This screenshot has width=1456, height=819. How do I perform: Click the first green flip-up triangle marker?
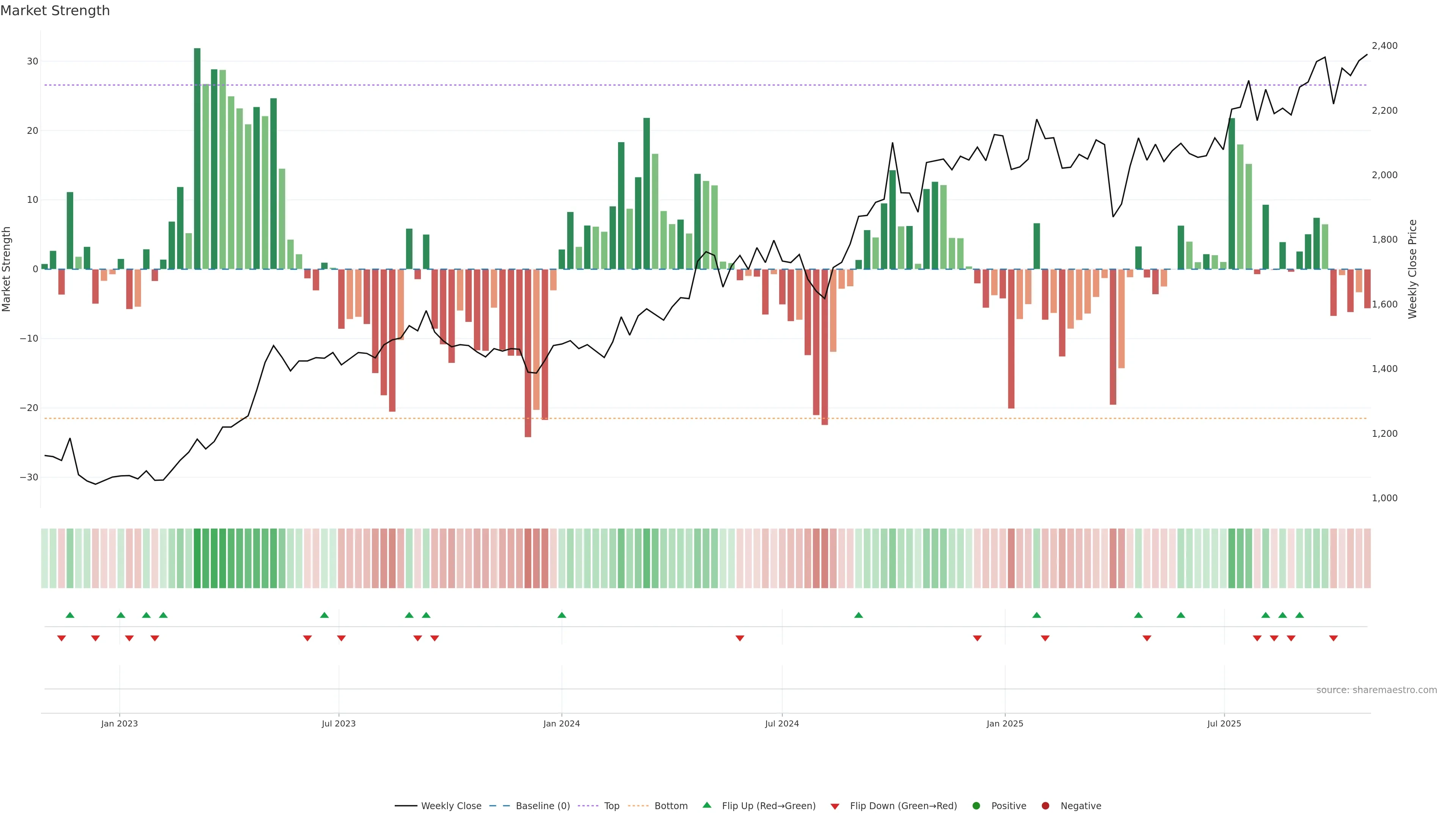(70, 615)
